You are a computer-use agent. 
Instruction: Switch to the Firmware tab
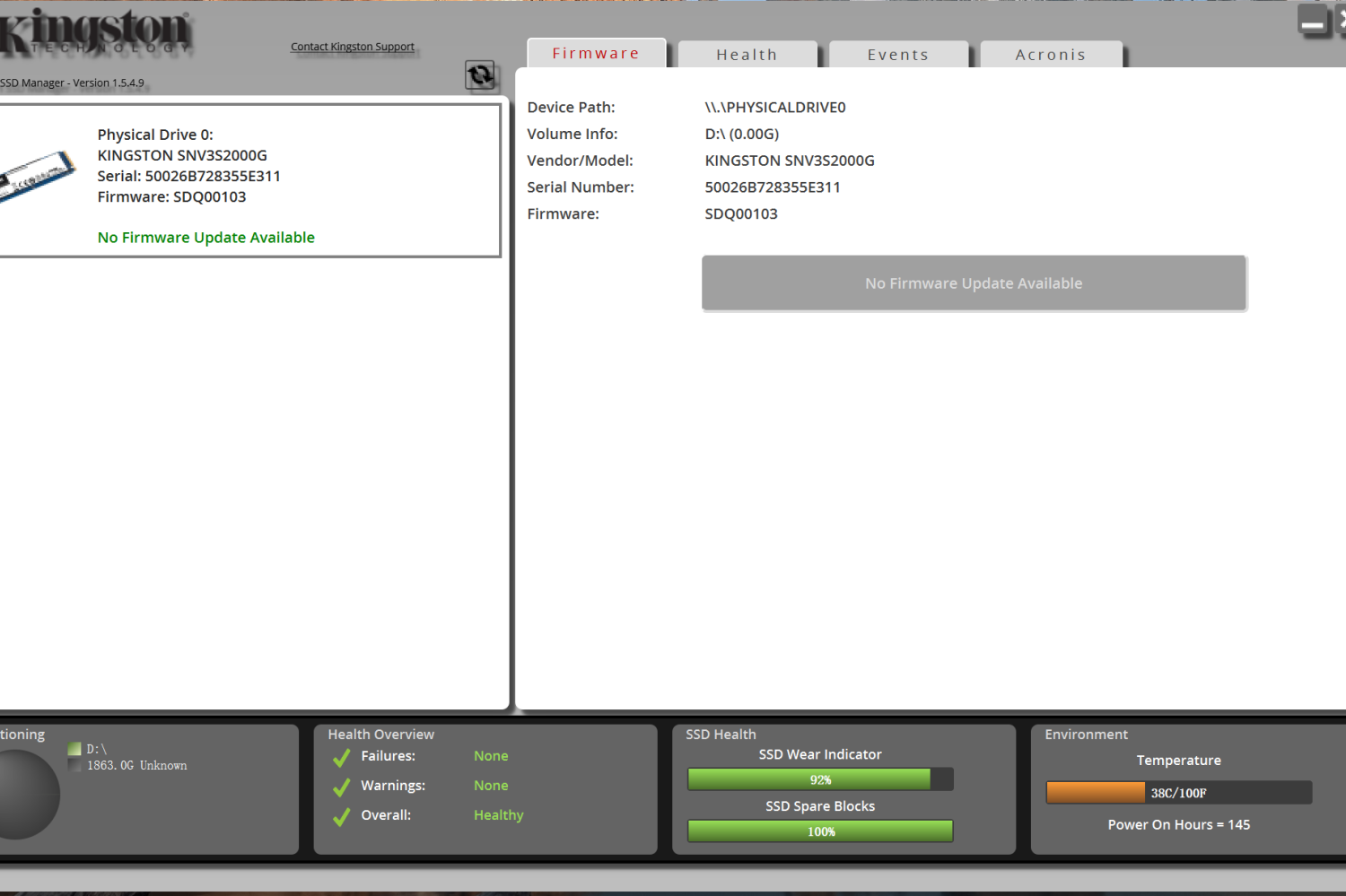pyautogui.click(x=596, y=53)
